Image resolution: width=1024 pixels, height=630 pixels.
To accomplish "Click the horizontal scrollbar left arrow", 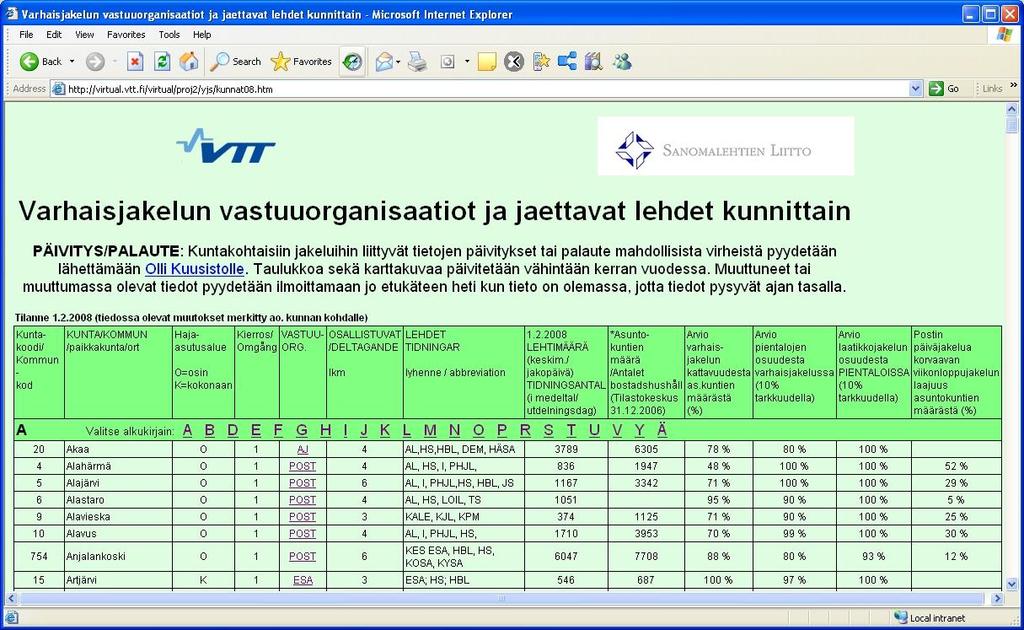I will point(11,598).
